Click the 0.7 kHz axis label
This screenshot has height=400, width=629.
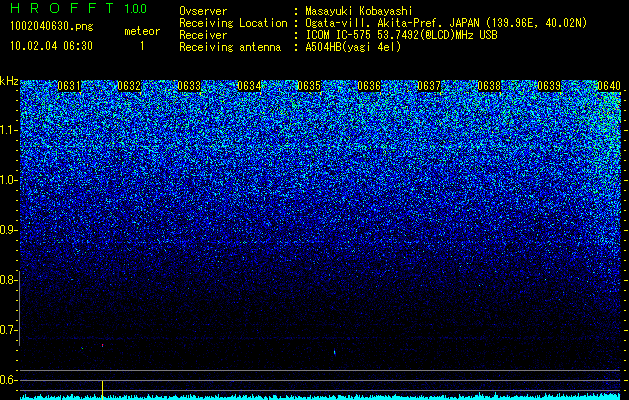(x=8, y=330)
